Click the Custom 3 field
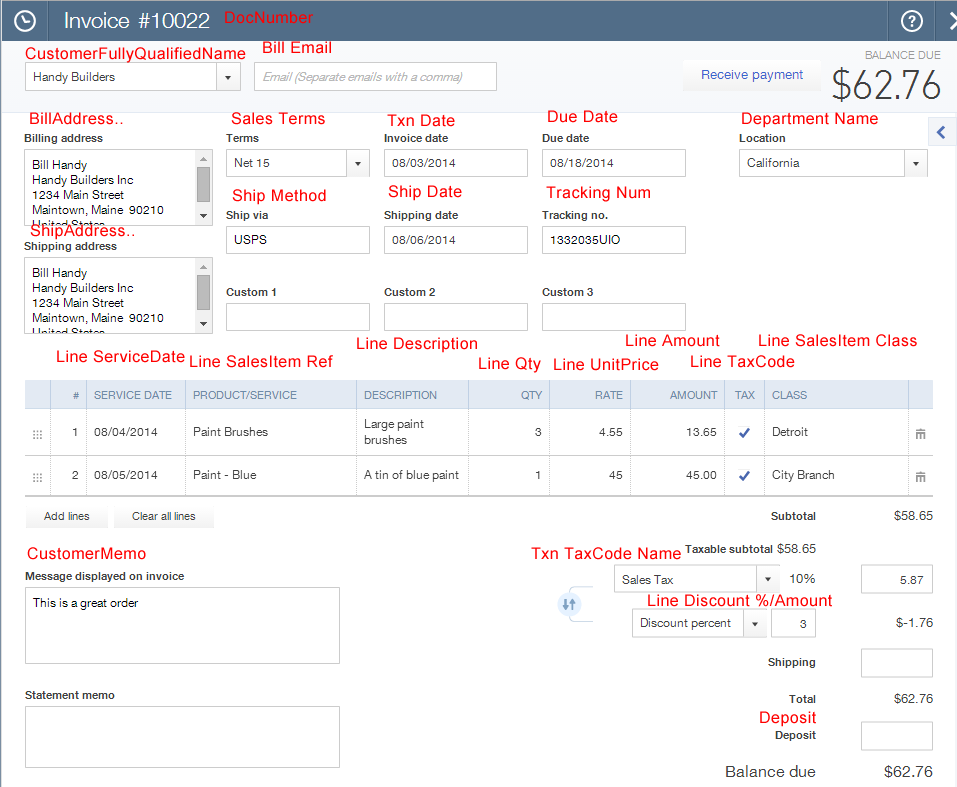The image size is (957, 787). click(613, 317)
